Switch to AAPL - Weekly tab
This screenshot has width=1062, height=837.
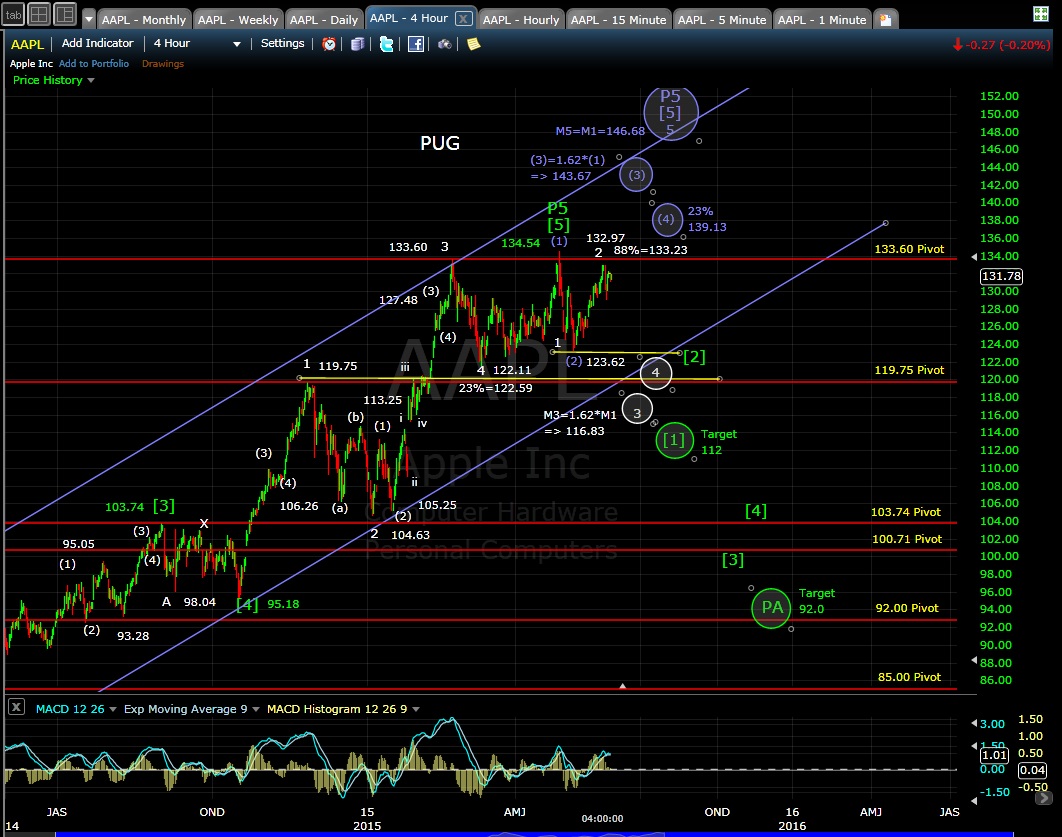238,20
